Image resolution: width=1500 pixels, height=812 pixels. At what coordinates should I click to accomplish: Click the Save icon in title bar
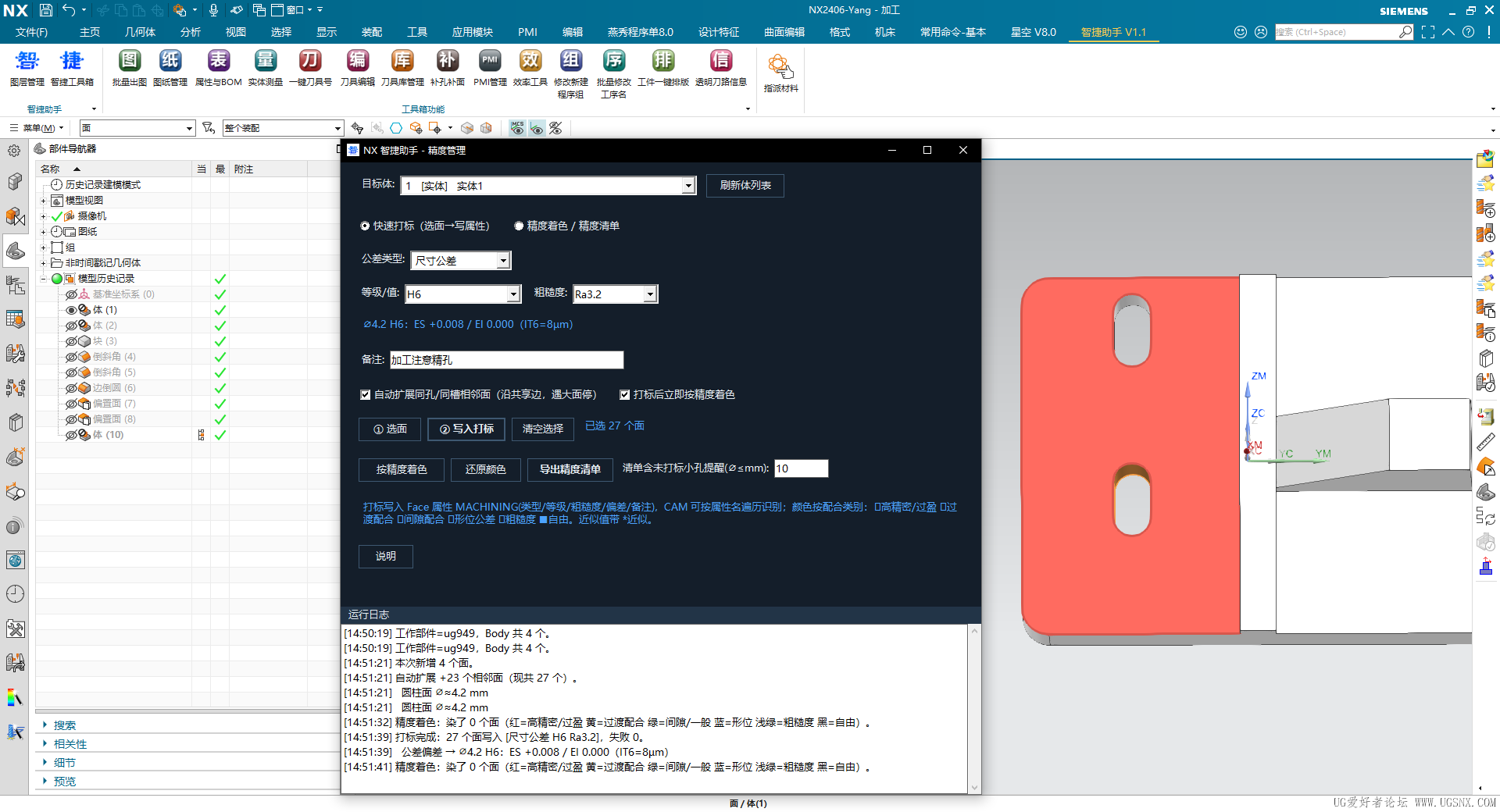tap(46, 10)
